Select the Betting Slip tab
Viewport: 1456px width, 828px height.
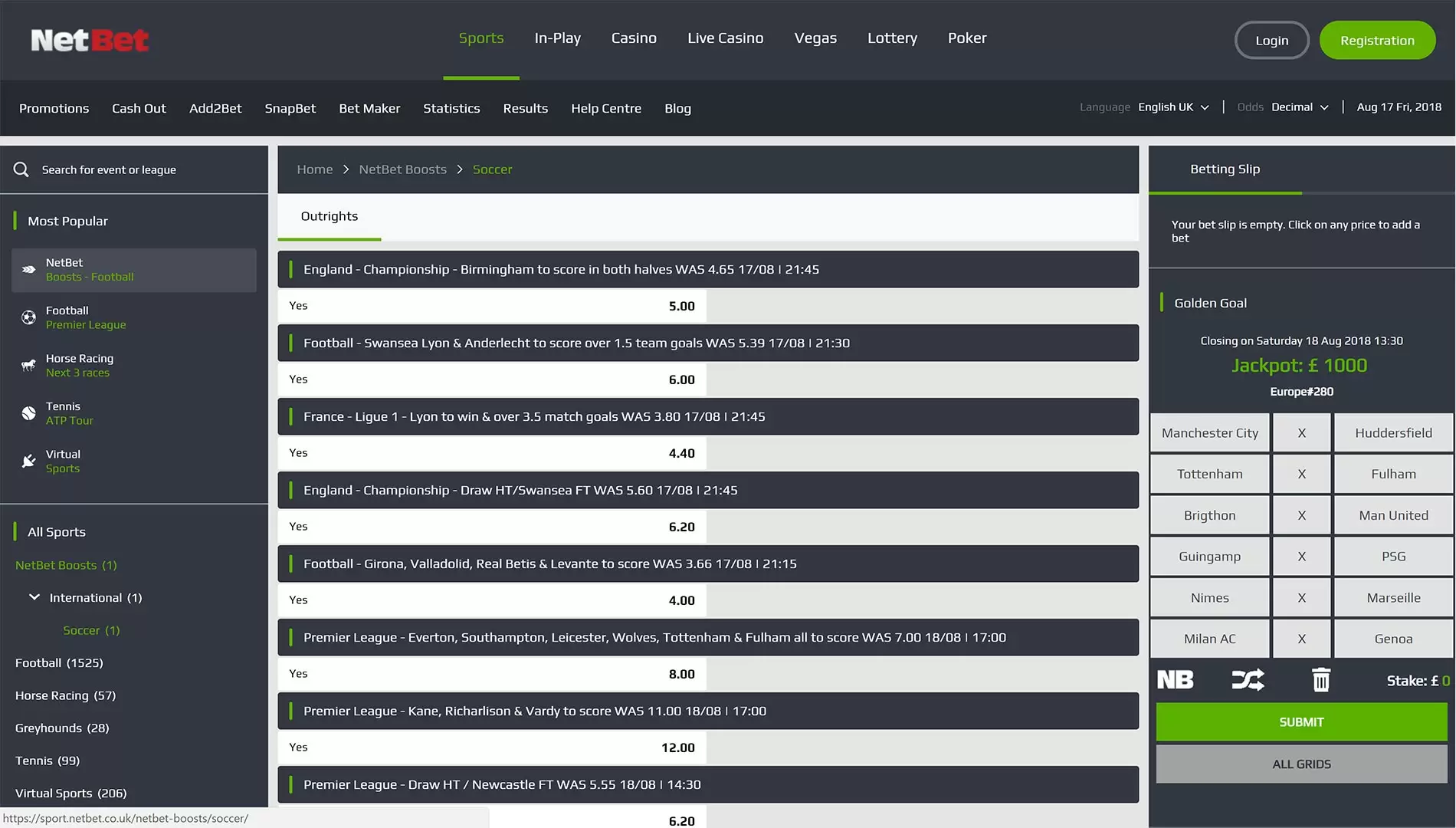tap(1225, 169)
